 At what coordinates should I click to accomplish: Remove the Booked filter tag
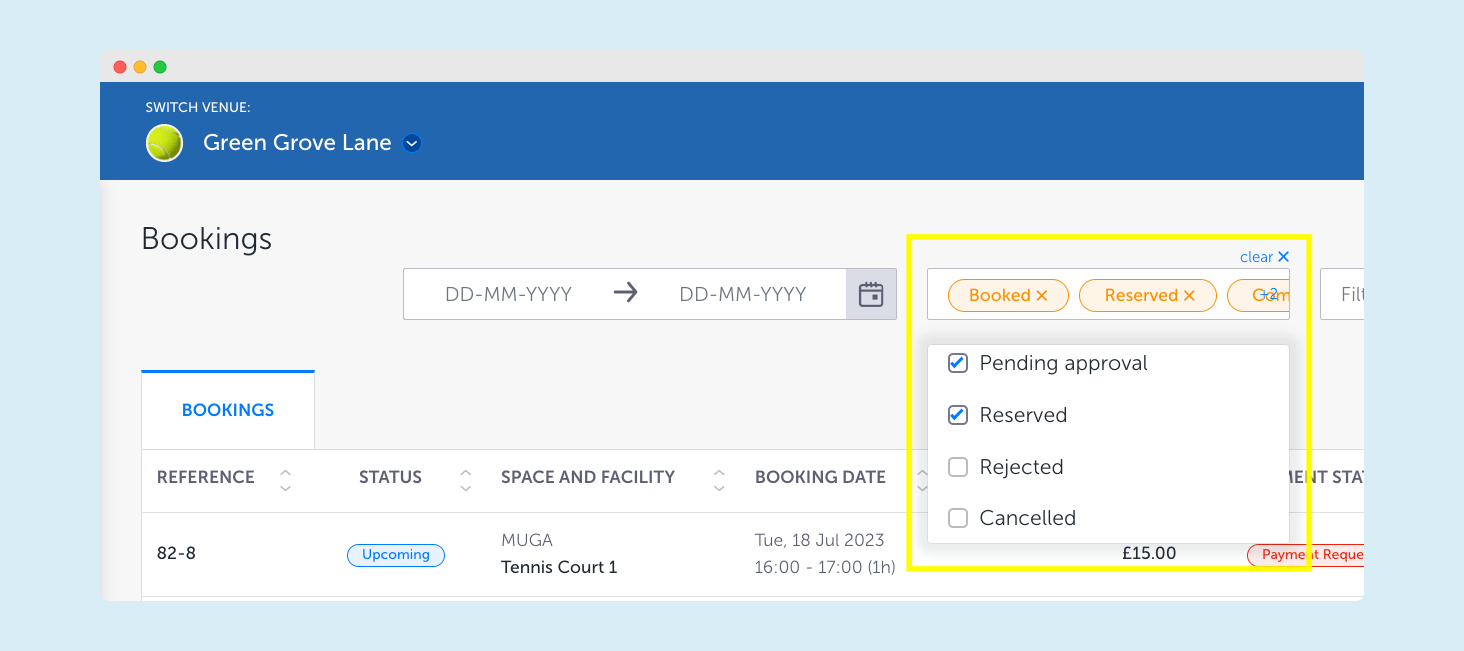tap(1041, 295)
